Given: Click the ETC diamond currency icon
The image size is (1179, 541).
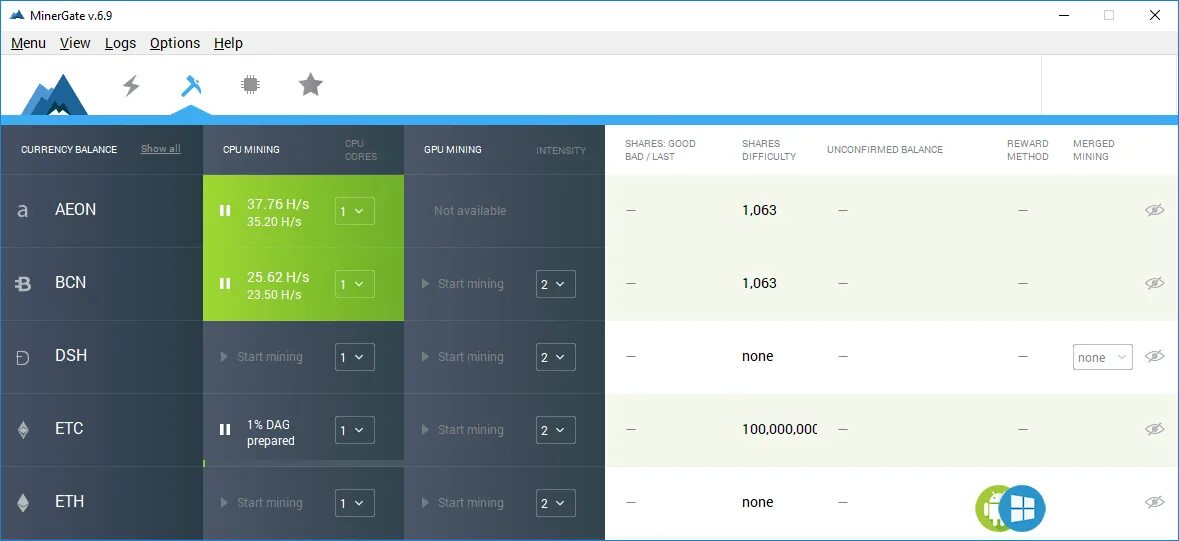Looking at the screenshot, I should (x=23, y=430).
